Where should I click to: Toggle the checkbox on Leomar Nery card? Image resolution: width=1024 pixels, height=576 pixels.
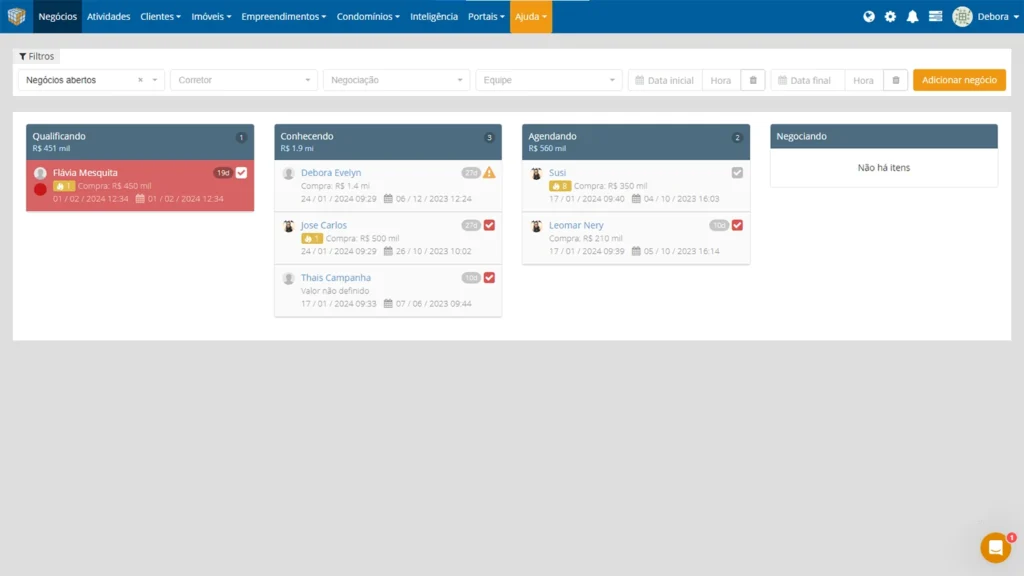click(737, 225)
